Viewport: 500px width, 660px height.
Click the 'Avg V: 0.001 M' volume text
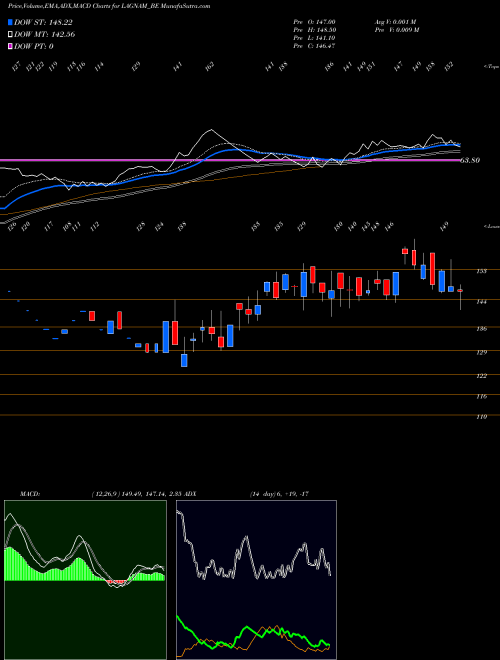(x=396, y=22)
